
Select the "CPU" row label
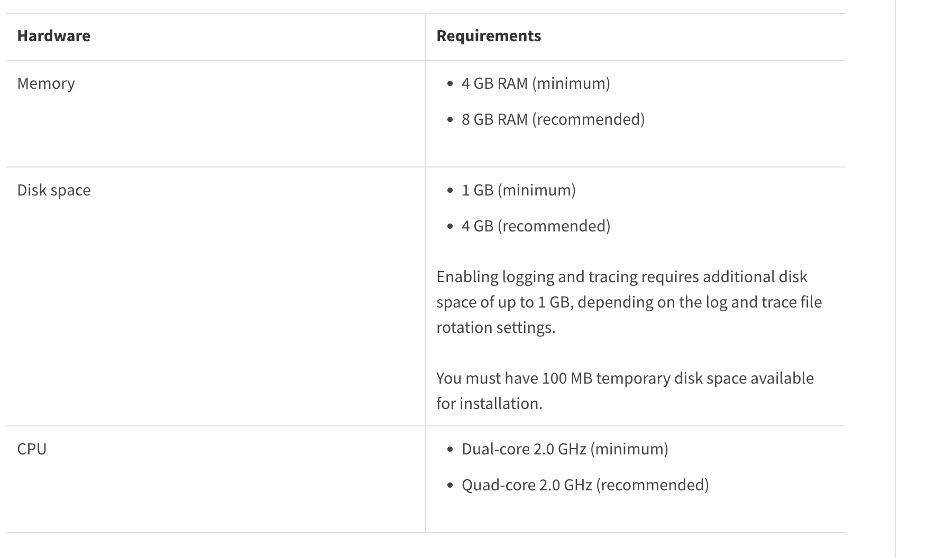32,449
